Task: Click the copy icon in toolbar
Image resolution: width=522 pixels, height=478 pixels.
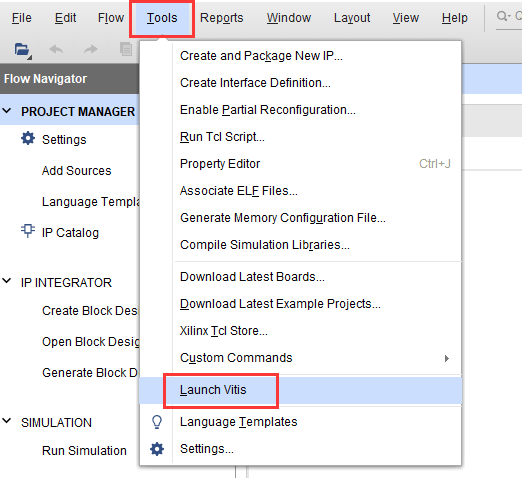Action: (x=126, y=49)
